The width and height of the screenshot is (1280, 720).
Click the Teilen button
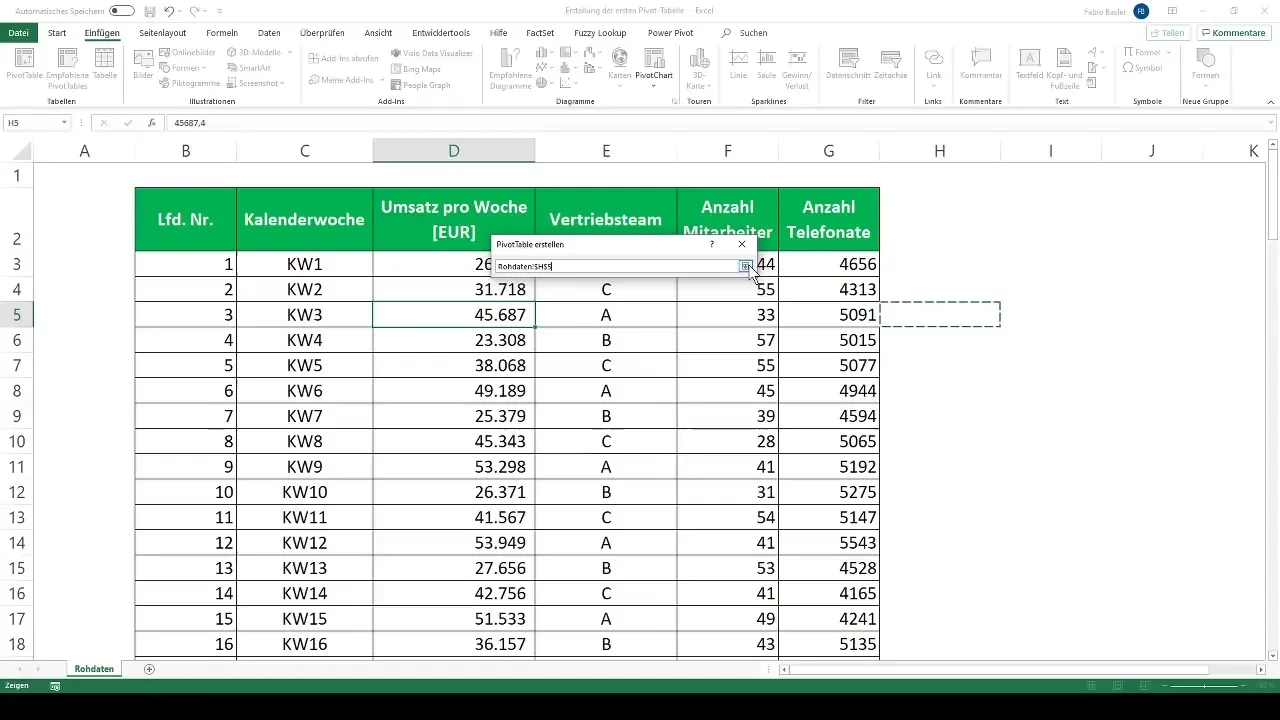coord(1167,33)
